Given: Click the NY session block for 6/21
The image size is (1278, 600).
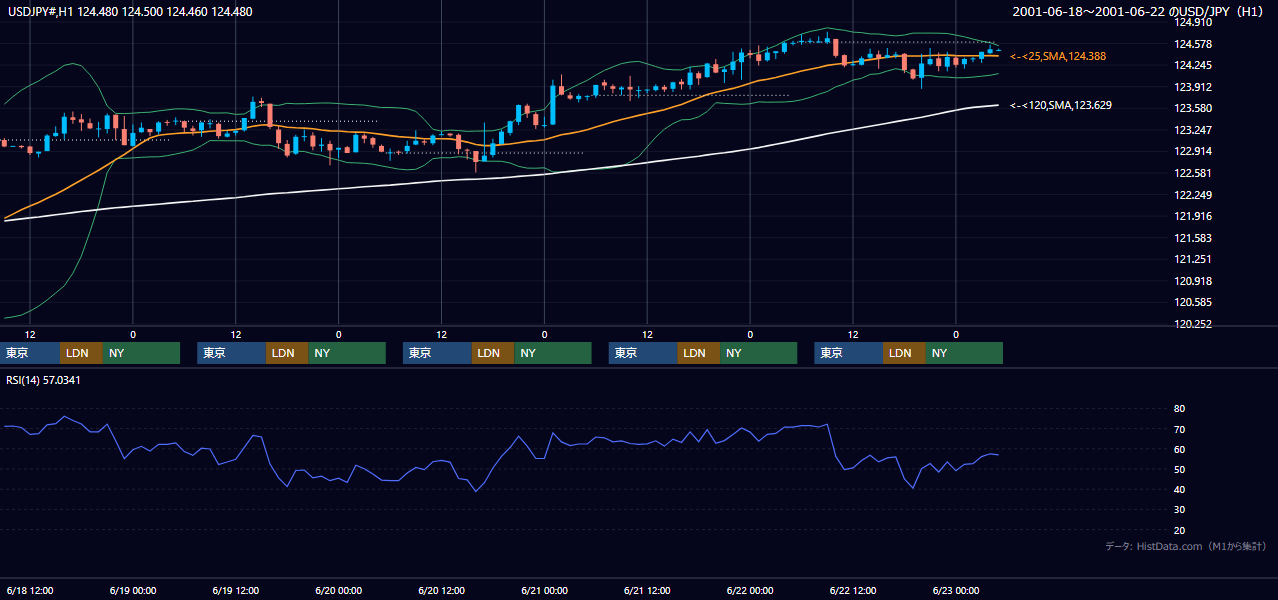Looking at the screenshot, I should pyautogui.click(x=758, y=353).
